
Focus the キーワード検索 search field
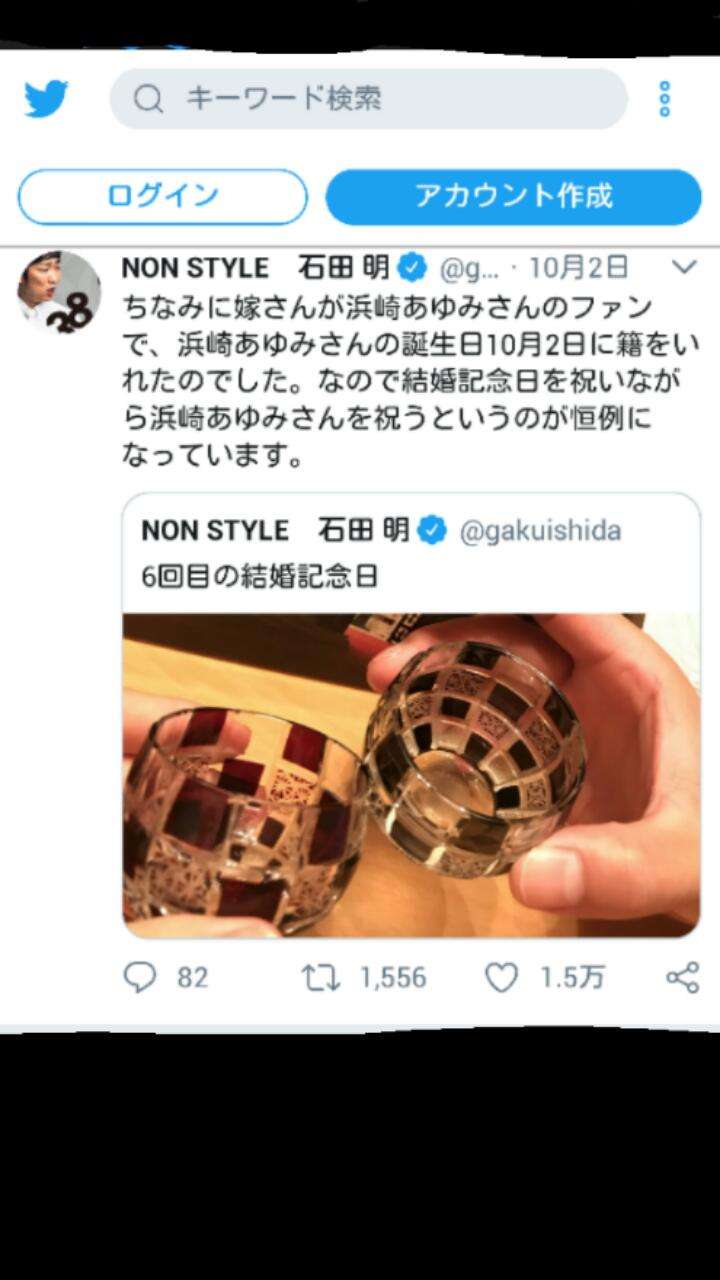click(368, 98)
